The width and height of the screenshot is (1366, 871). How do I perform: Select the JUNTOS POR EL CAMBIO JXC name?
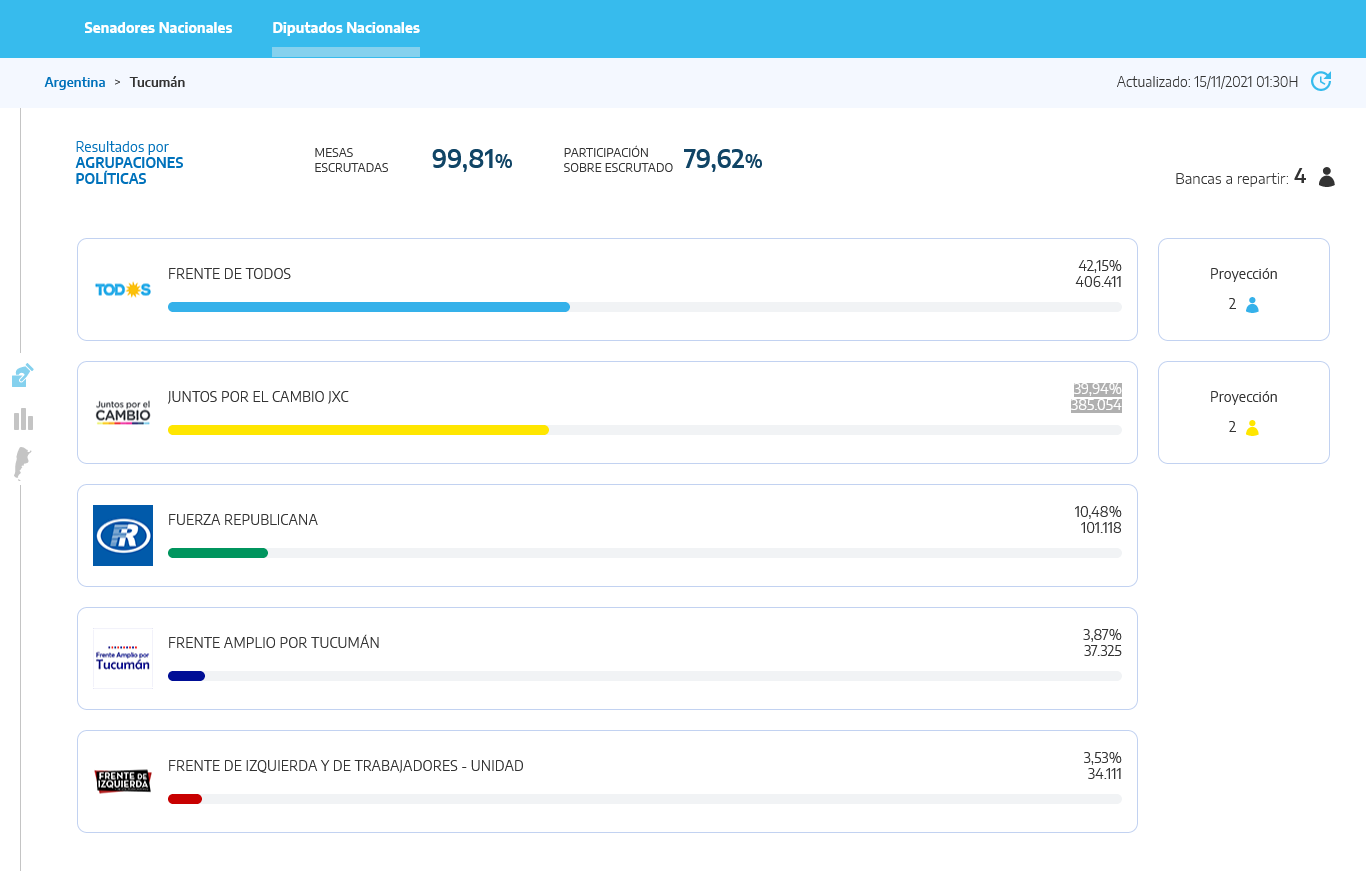pyautogui.click(x=258, y=397)
